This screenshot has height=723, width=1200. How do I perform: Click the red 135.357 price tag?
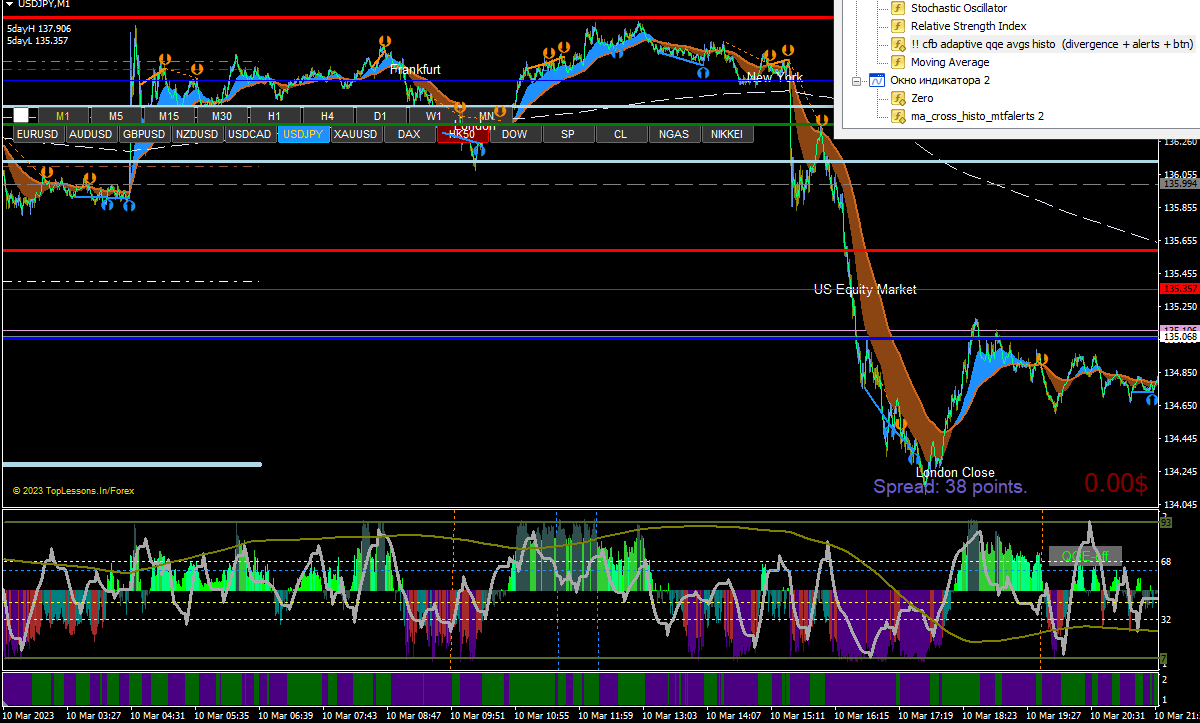click(x=1179, y=289)
